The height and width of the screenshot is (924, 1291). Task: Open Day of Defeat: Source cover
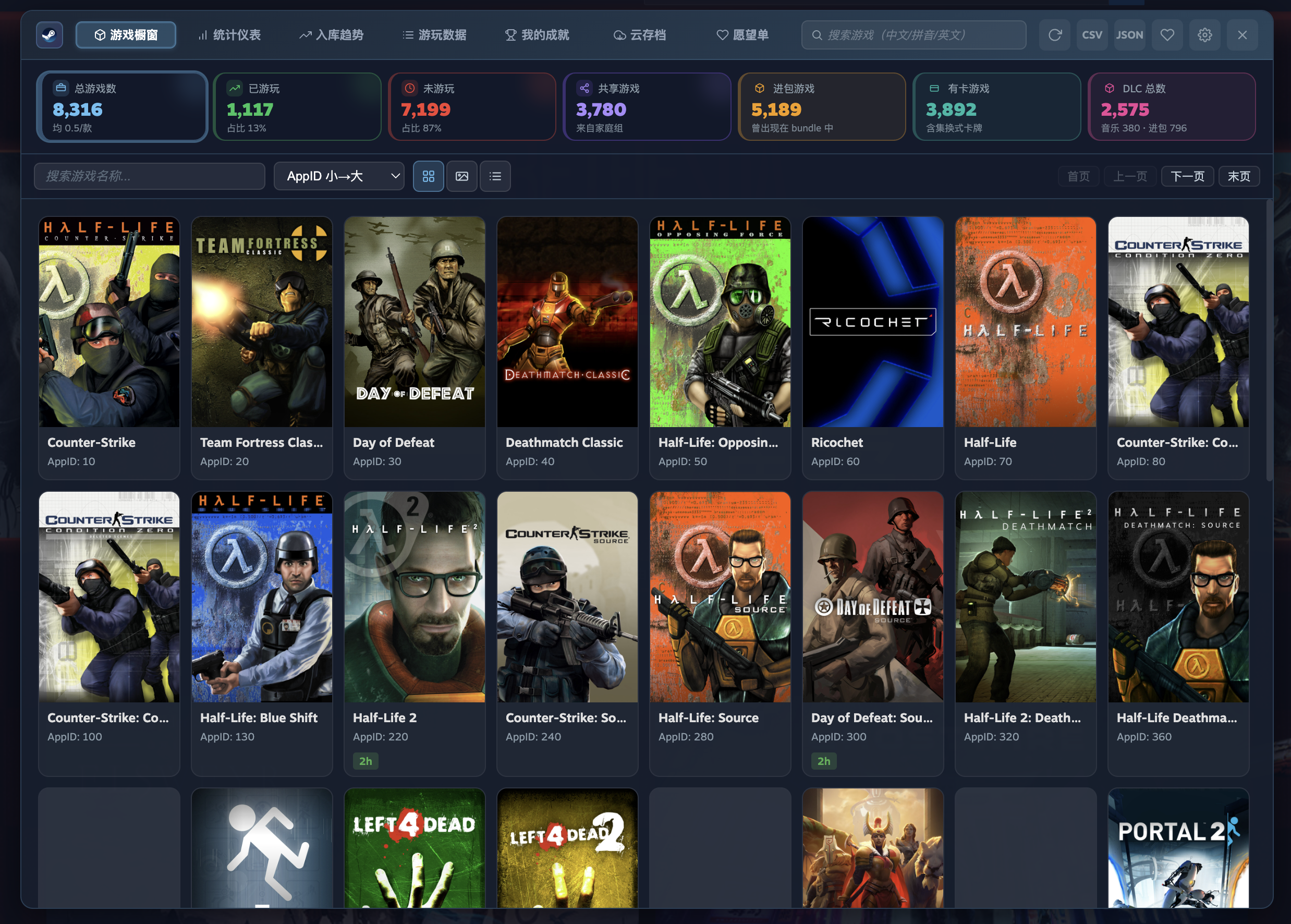[x=873, y=597]
